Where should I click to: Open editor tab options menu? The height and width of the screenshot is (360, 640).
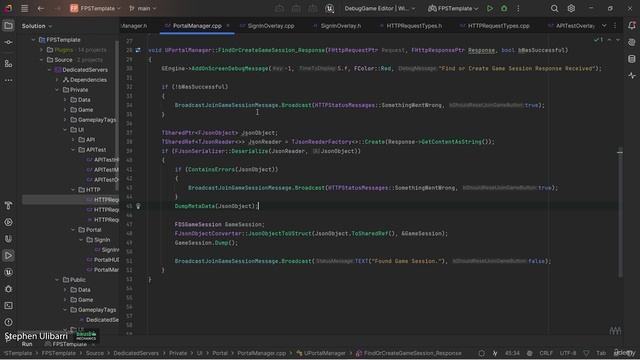click(x=615, y=26)
